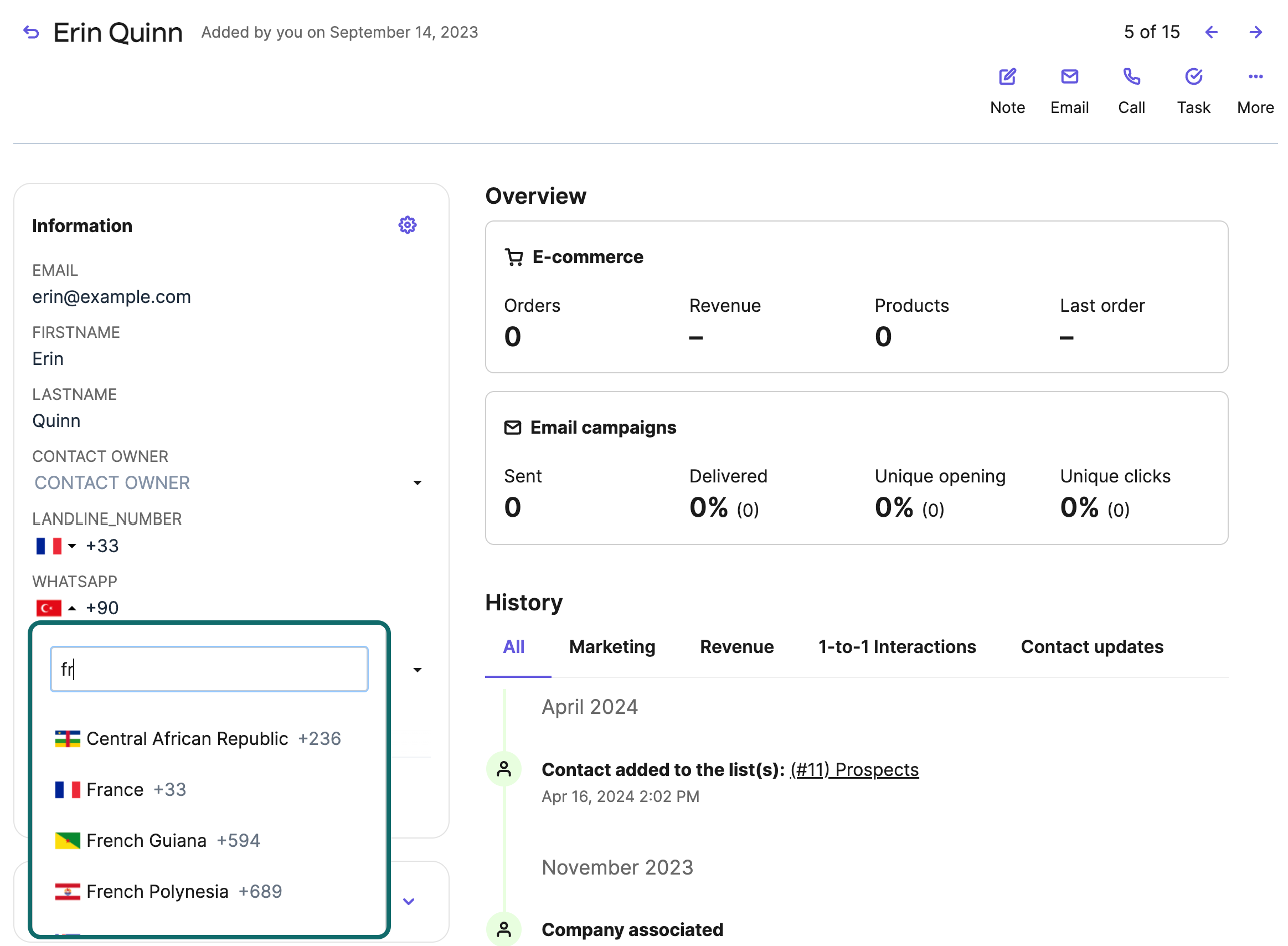Open Information settings gear icon

pos(407,225)
